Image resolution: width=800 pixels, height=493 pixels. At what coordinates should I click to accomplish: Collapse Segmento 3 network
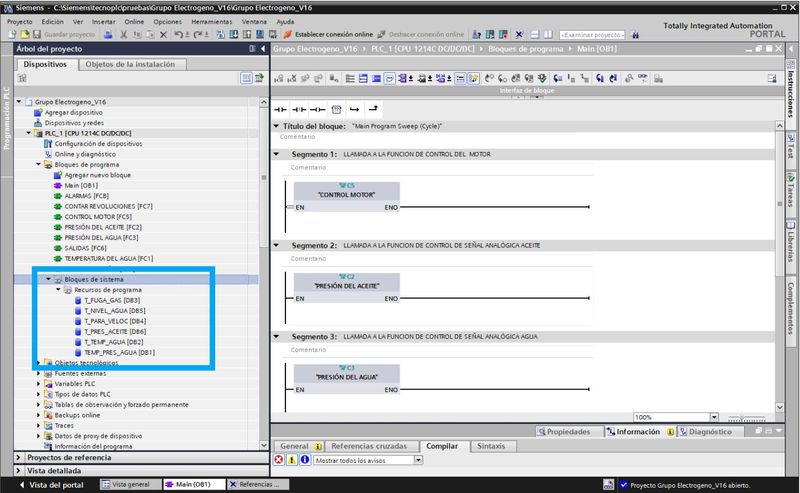click(x=277, y=336)
